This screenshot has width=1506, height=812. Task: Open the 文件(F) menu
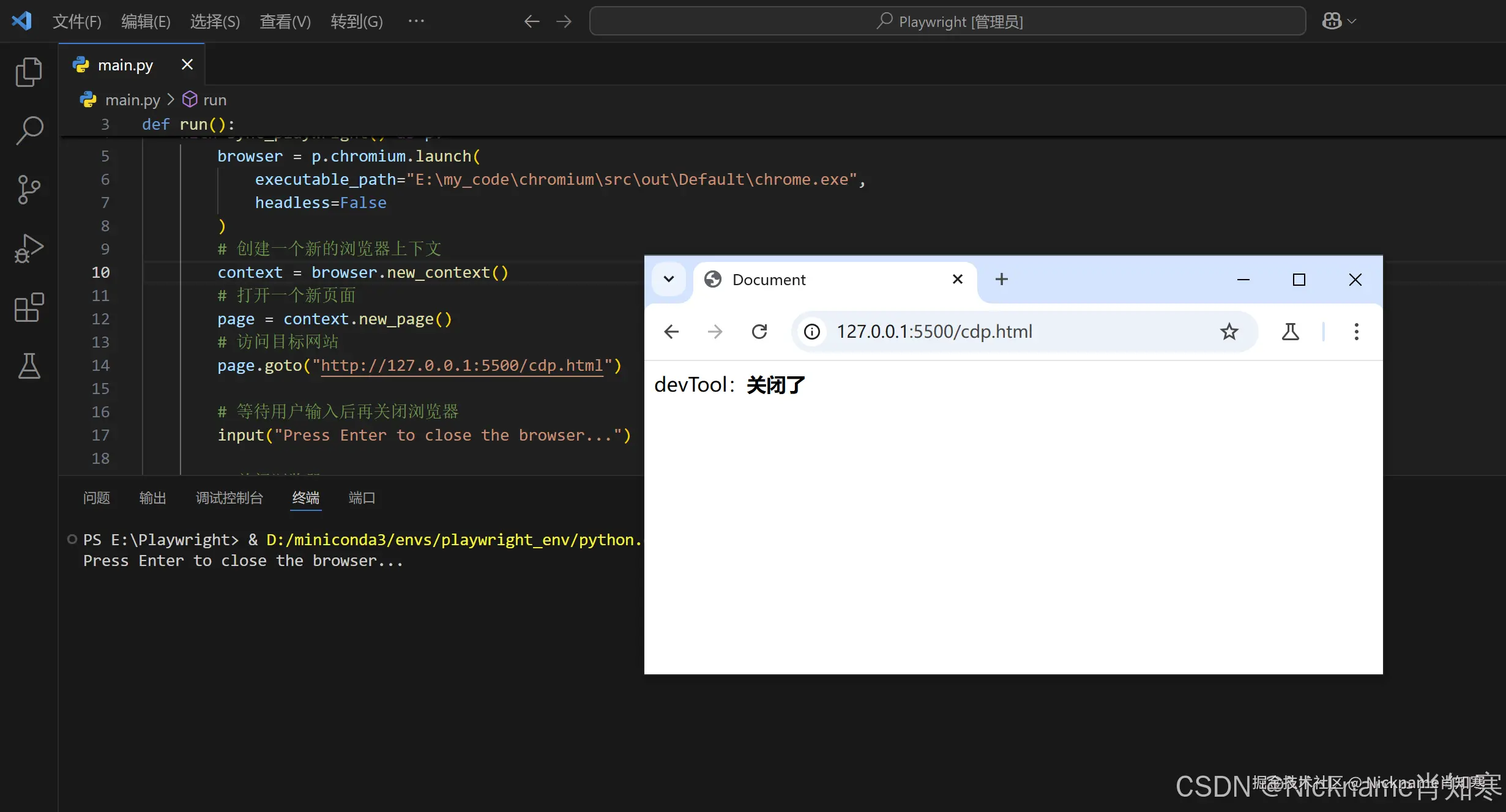point(76,21)
